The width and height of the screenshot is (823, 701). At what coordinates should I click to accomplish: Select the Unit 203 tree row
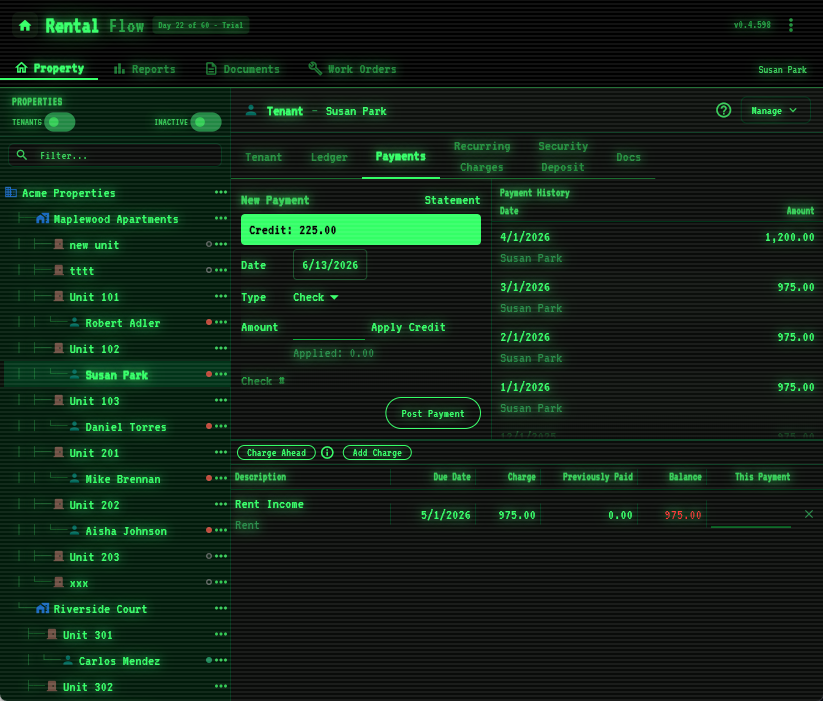pos(117,557)
